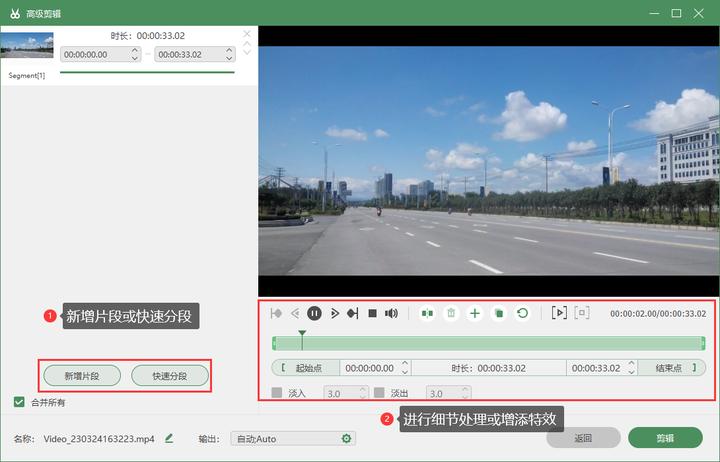This screenshot has width=720, height=462.
Task: Add new segment with plus icon
Action: [x=475, y=314]
